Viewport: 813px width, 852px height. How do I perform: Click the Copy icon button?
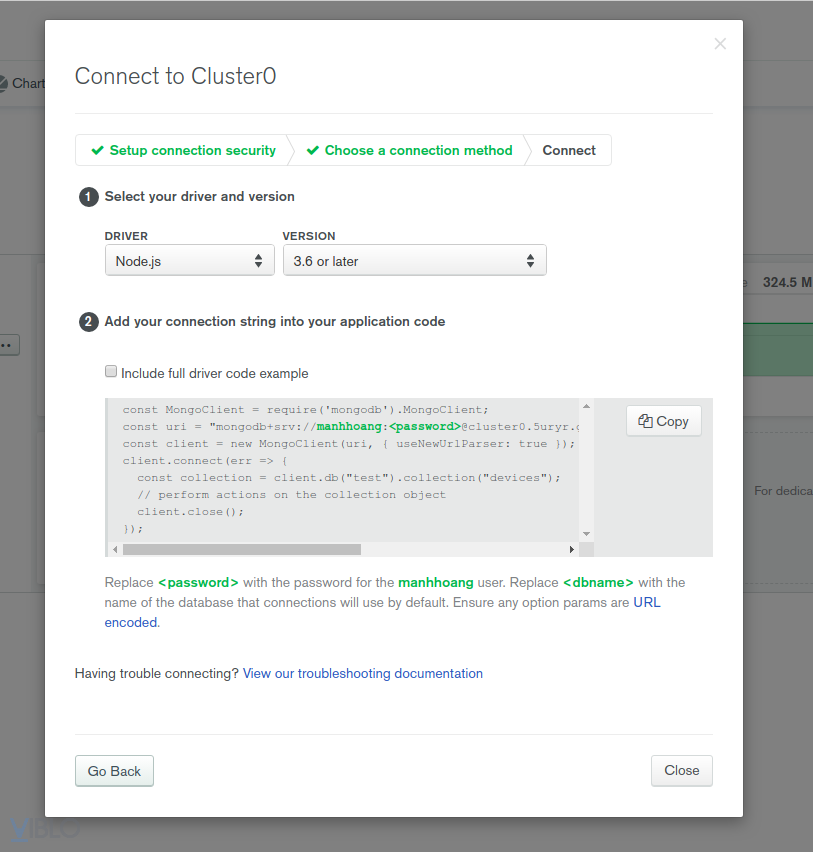coord(664,421)
